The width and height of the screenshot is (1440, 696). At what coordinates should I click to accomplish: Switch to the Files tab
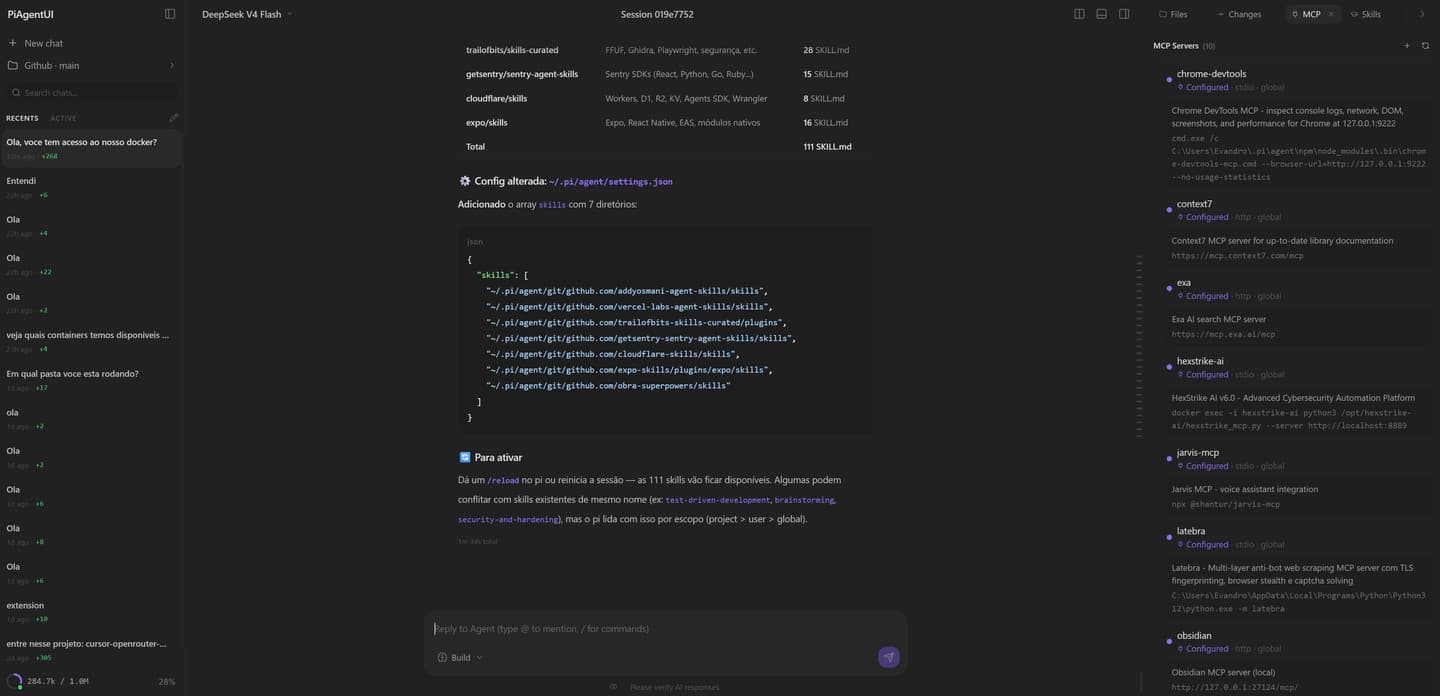click(x=1173, y=14)
